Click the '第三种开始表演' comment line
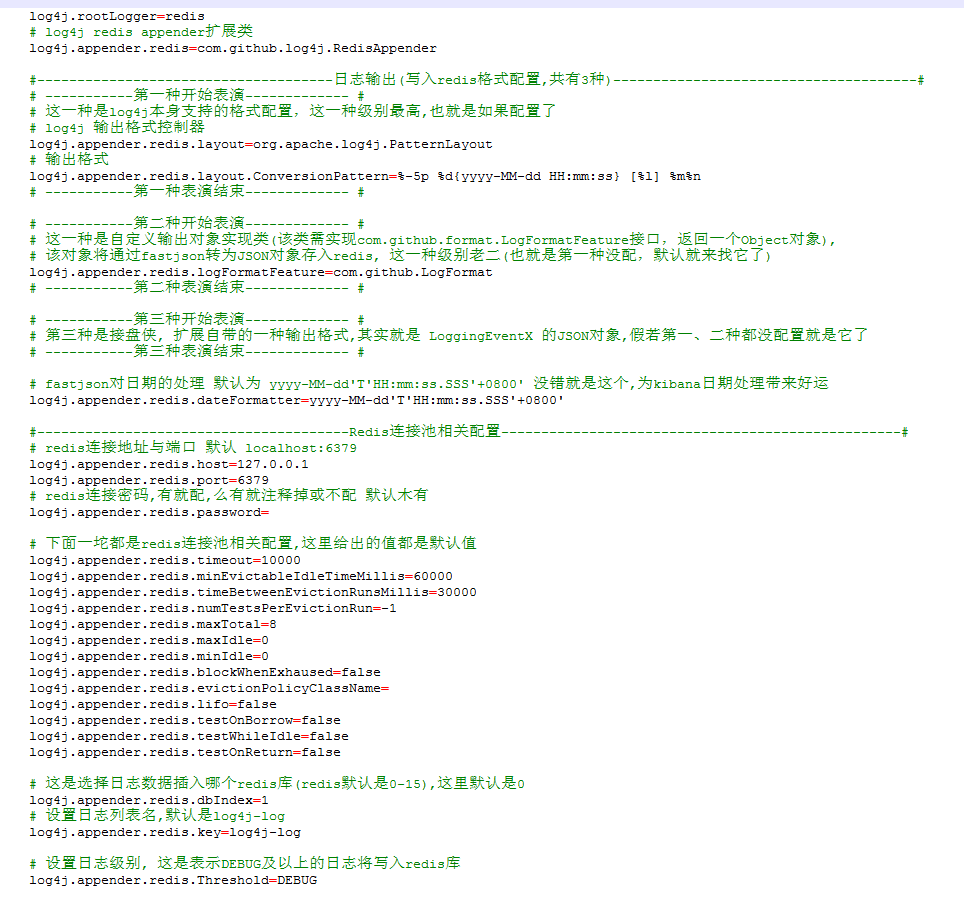The width and height of the screenshot is (964, 903). [197, 319]
